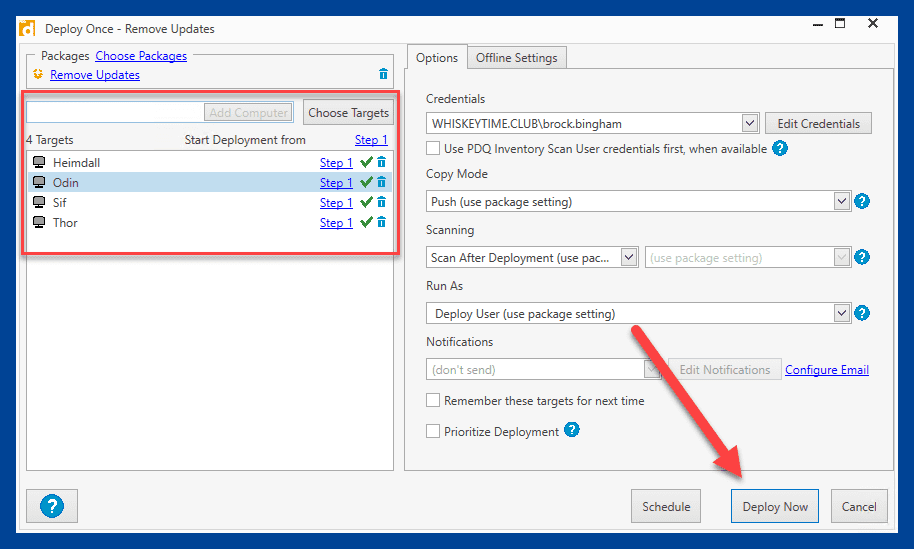Expand the Run As Deploy User dropdown
This screenshot has width=914, height=549.
[x=841, y=313]
